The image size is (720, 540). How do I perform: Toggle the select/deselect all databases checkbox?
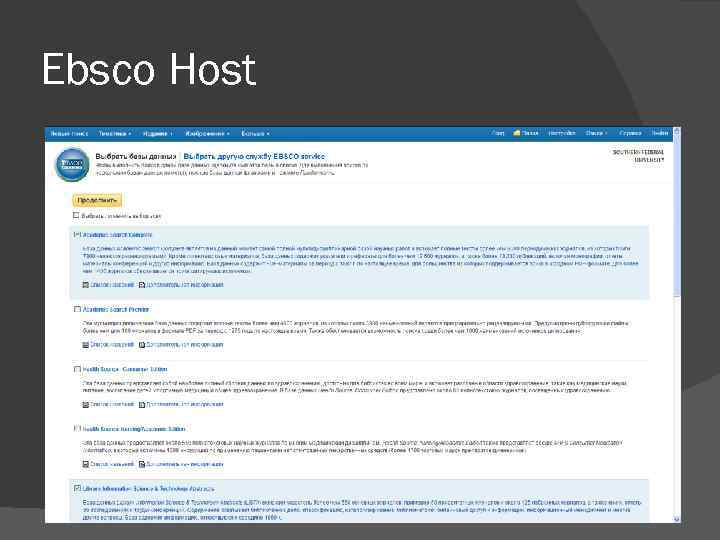(76, 215)
